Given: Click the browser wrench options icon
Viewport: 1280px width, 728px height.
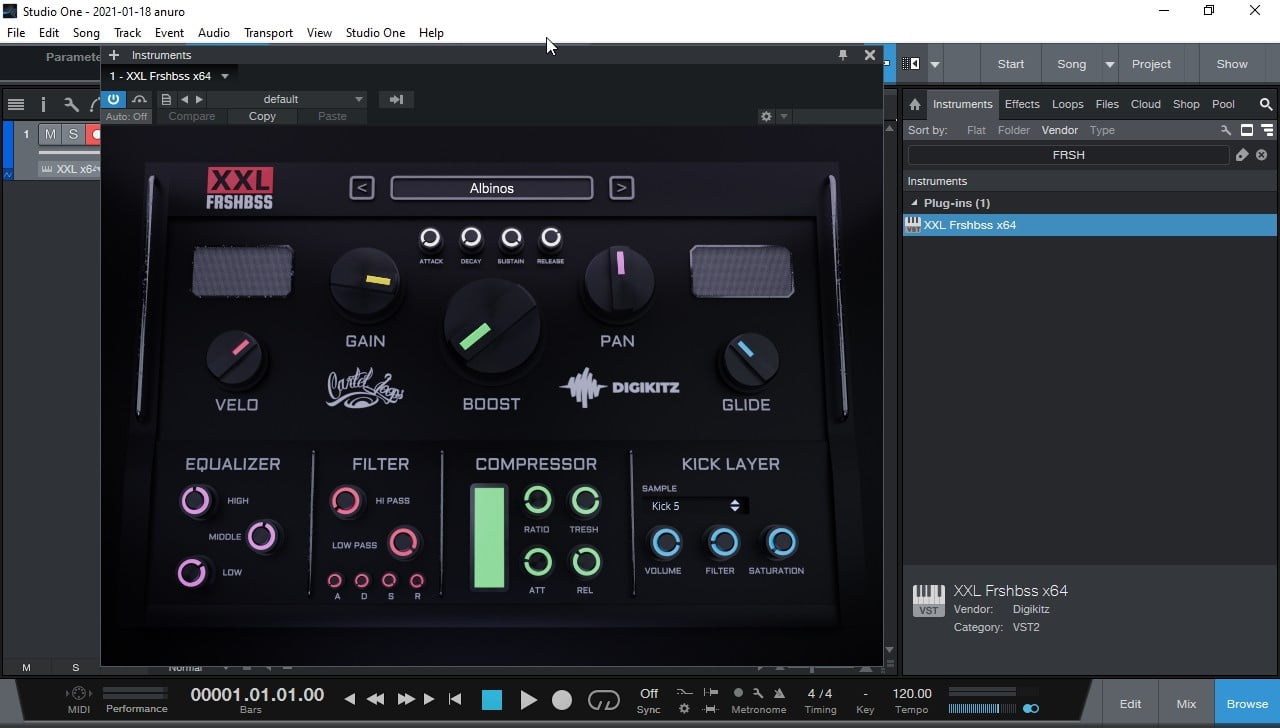Looking at the screenshot, I should pyautogui.click(x=1225, y=130).
